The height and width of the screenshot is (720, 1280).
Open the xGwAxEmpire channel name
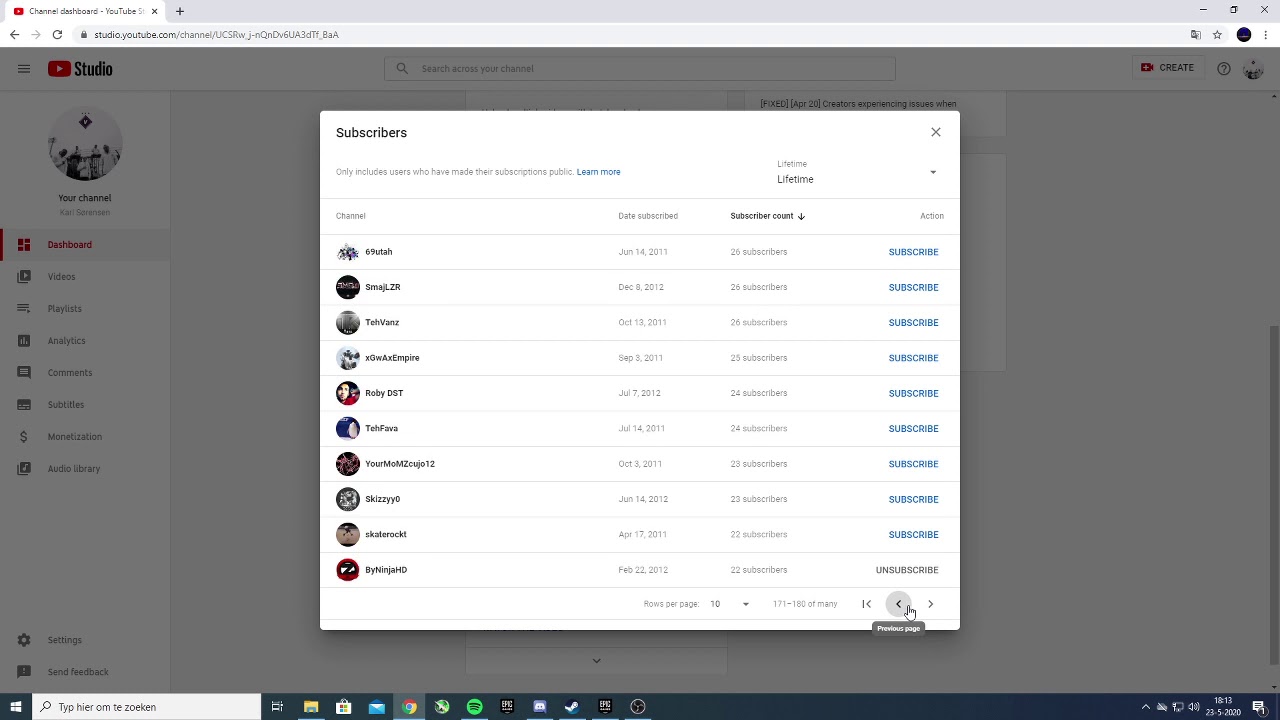tap(392, 358)
